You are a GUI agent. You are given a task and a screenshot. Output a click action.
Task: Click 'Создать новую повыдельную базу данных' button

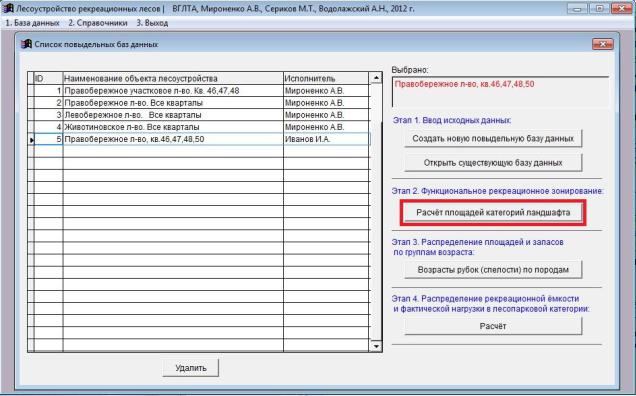(x=493, y=138)
